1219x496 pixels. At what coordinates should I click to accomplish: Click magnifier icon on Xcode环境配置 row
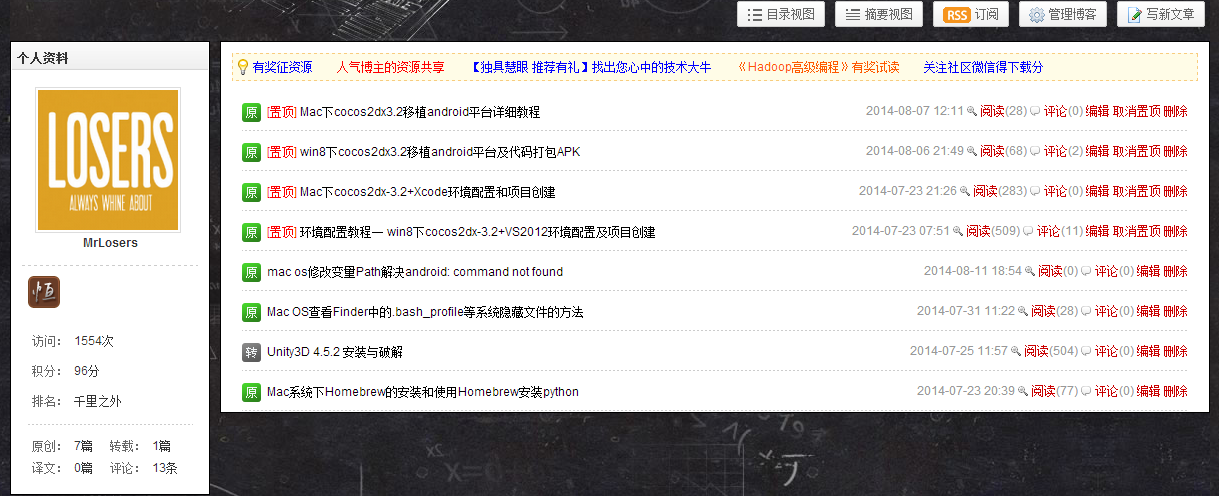pyautogui.click(x=966, y=192)
